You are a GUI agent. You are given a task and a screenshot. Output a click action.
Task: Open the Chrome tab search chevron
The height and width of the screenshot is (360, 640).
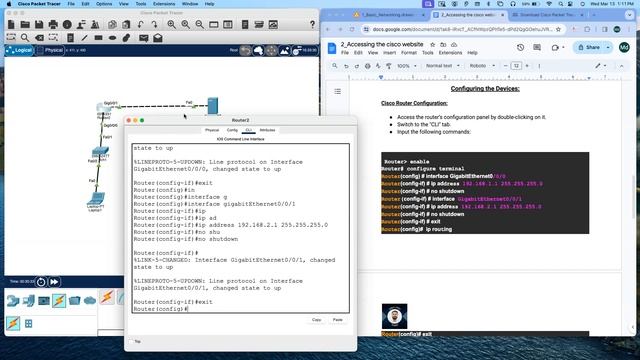[629, 15]
